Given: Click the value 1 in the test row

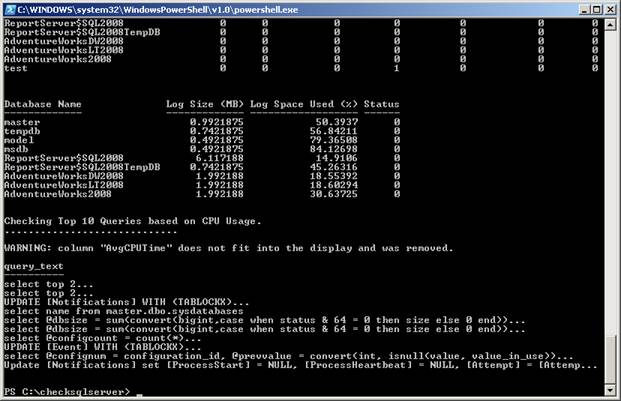Looking at the screenshot, I should click(396, 68).
